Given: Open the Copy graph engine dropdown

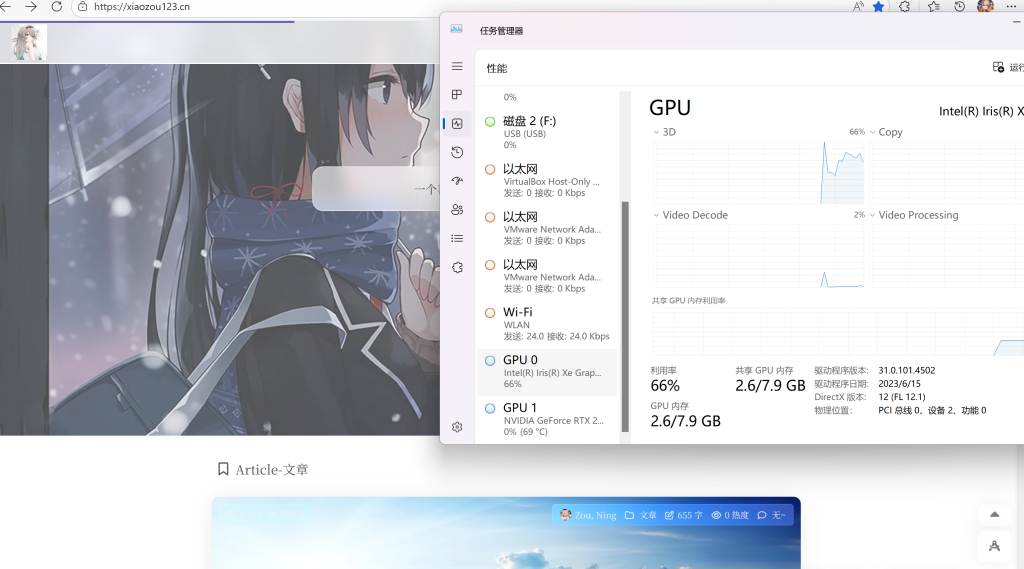Looking at the screenshot, I should (x=873, y=132).
